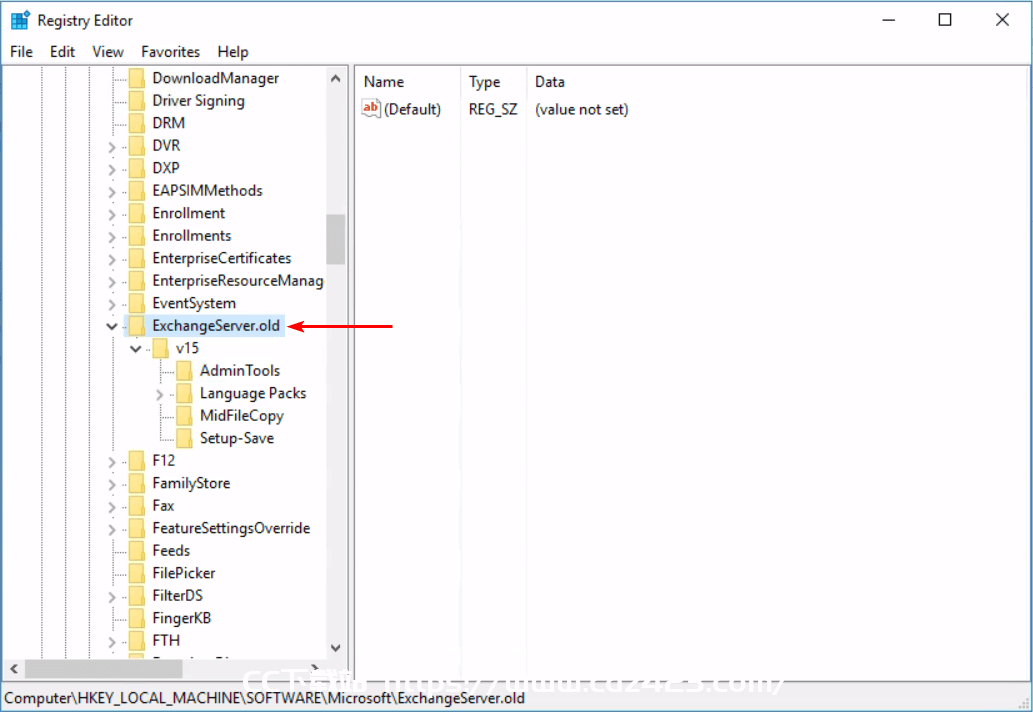The image size is (1033, 712).
Task: Expand the FeatureSettingsOverride key
Action: [112, 530]
